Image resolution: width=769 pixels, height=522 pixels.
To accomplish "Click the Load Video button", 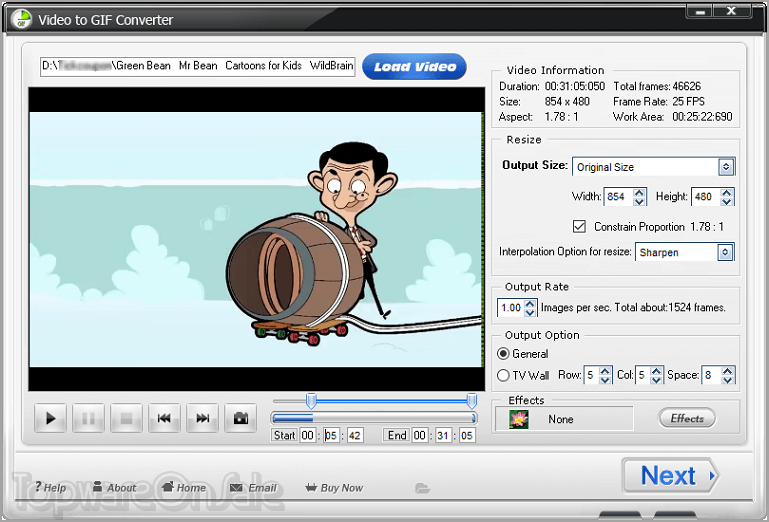I will click(x=414, y=67).
